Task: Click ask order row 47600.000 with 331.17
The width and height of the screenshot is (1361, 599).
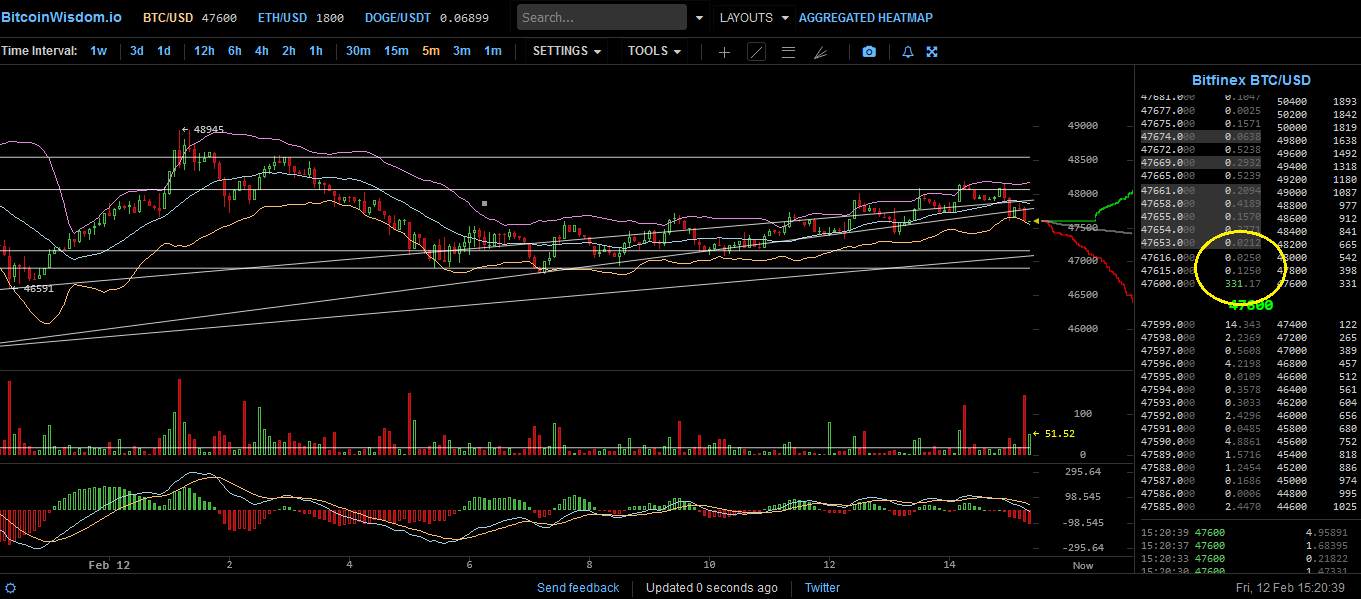Action: click(1200, 284)
